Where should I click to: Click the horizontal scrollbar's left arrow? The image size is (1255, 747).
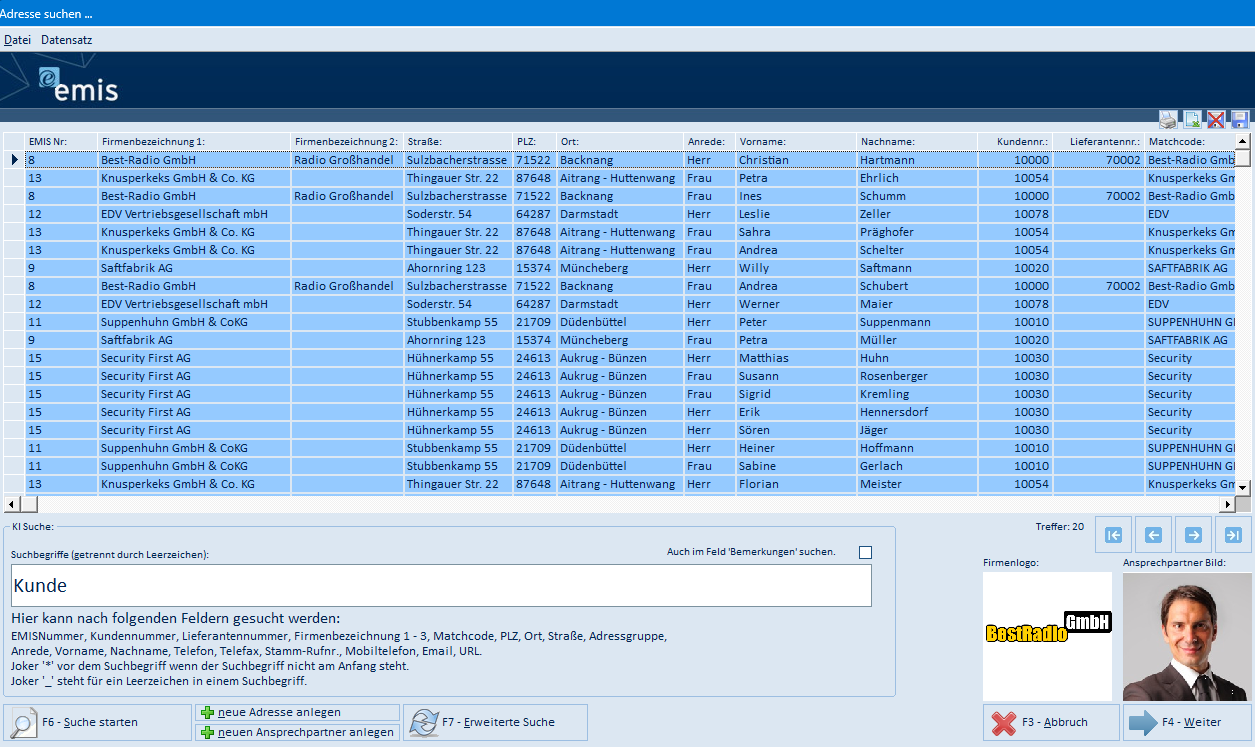pyautogui.click(x=11, y=504)
